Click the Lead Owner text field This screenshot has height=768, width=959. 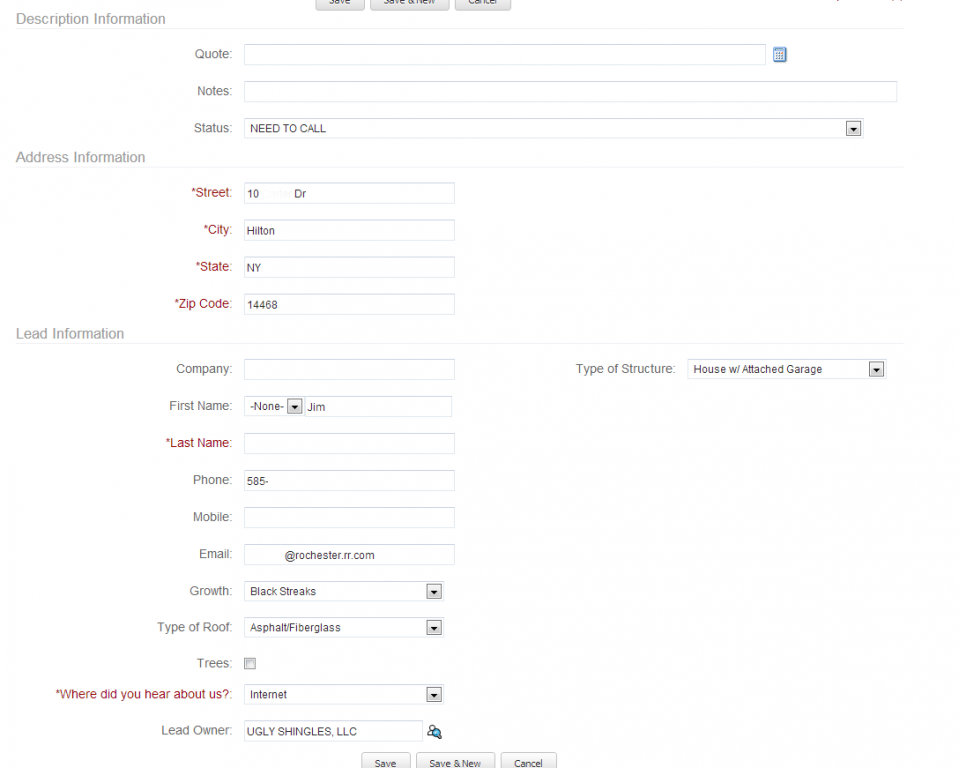tap(332, 732)
